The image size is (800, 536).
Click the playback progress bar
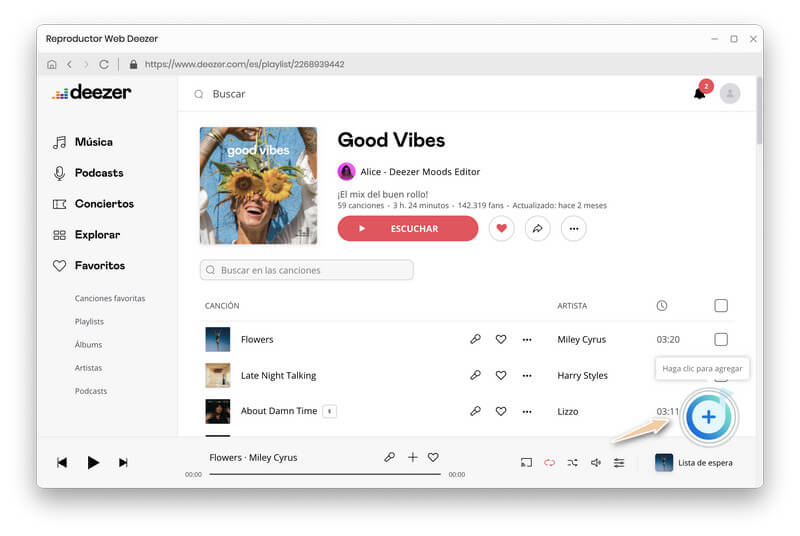pyautogui.click(x=325, y=474)
